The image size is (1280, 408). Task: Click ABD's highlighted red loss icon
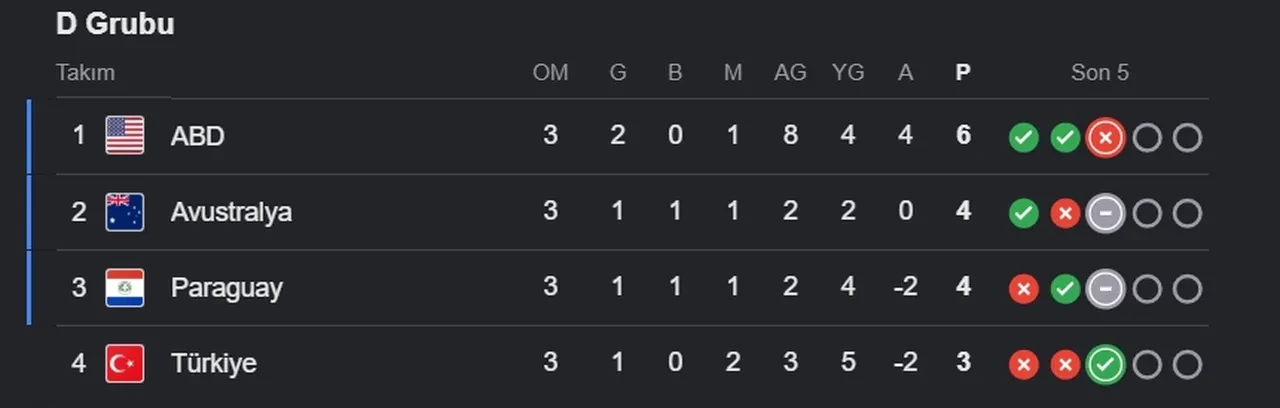[x=1105, y=138]
